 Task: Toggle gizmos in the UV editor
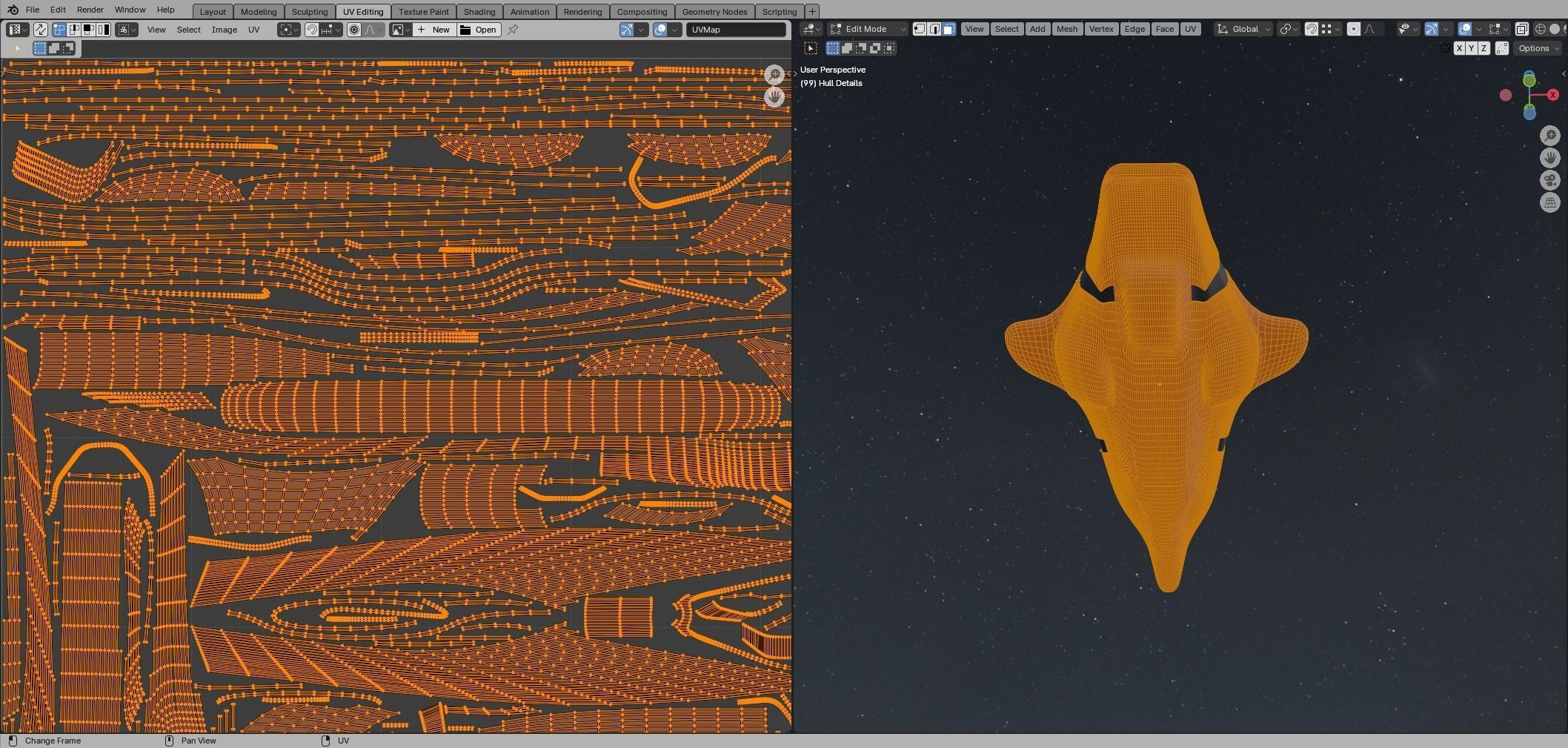coord(627,30)
